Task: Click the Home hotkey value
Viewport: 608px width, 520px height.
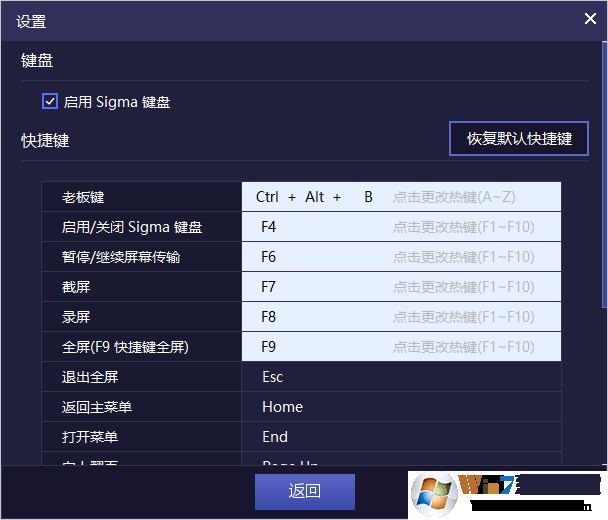Action: (x=282, y=407)
